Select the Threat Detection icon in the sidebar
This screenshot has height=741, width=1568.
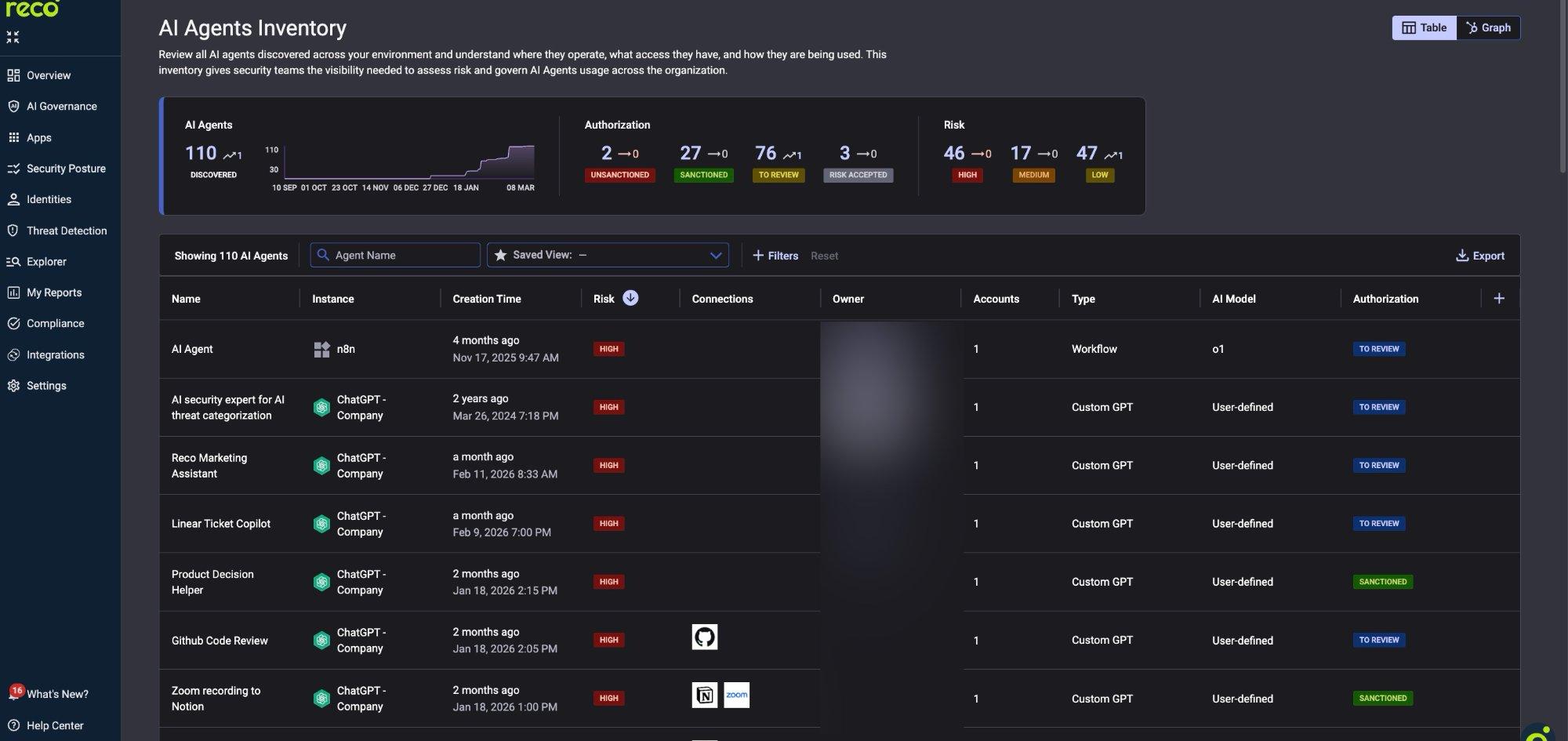click(x=13, y=231)
